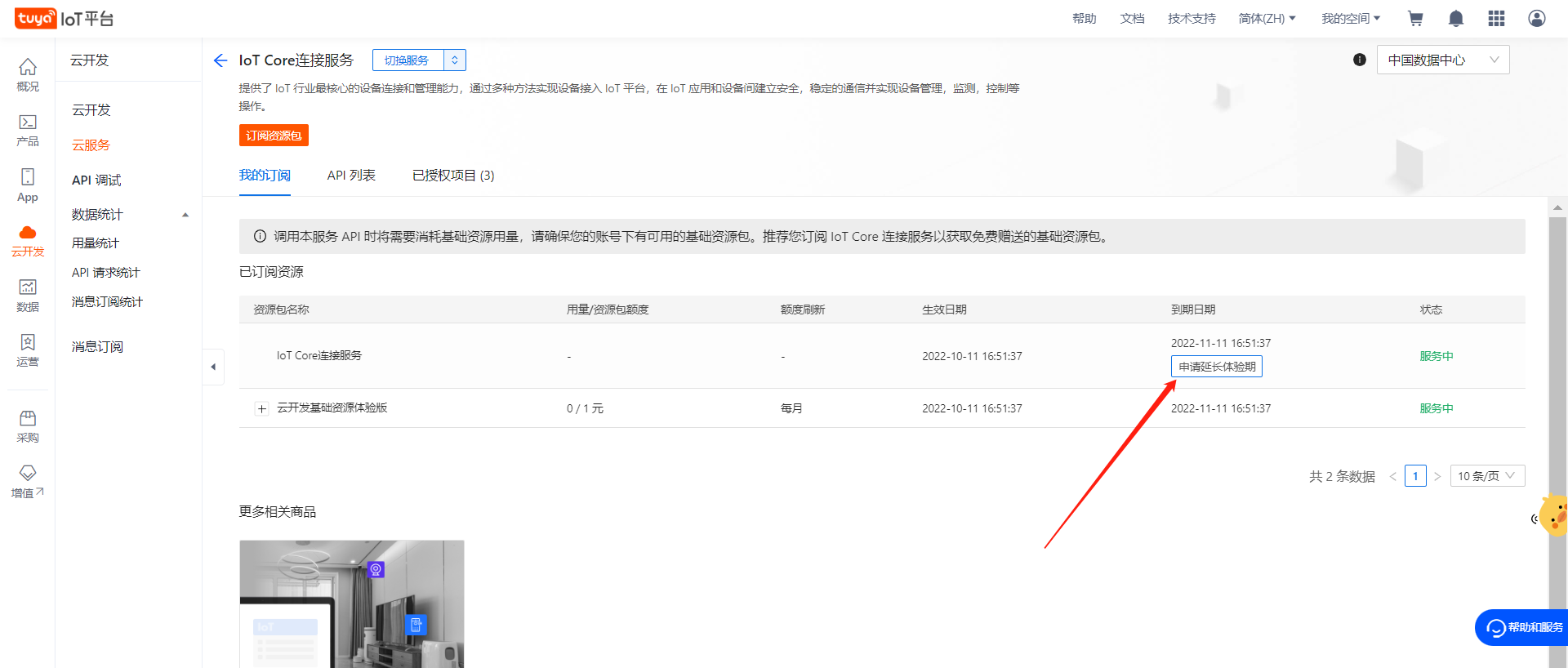
Task: Open the related product thumbnail image
Action: 352,604
